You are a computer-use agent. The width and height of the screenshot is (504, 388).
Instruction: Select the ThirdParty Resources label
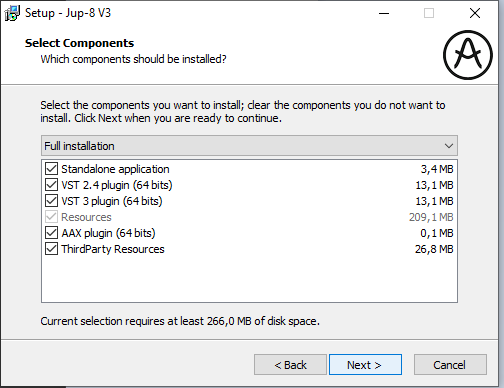[x=113, y=249]
